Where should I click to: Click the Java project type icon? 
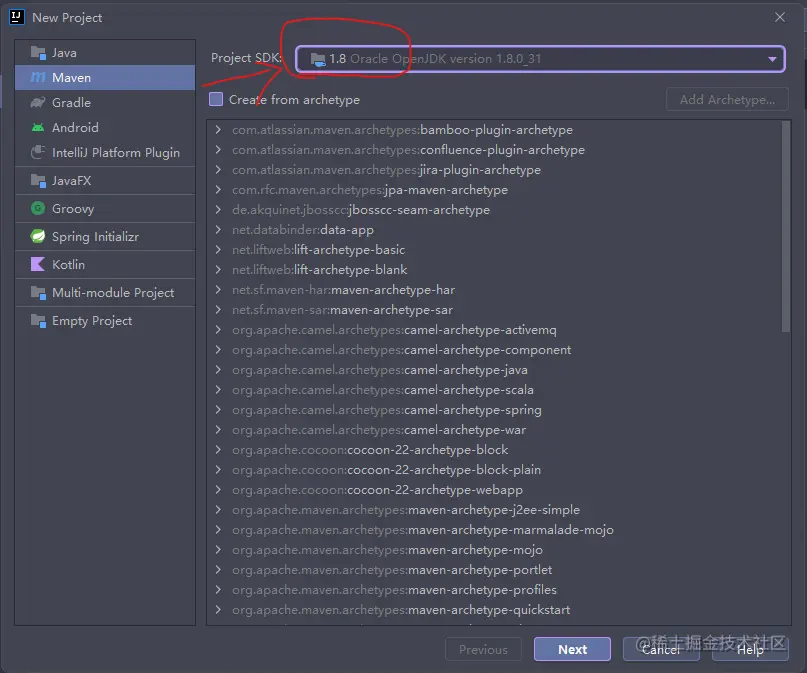pos(38,52)
